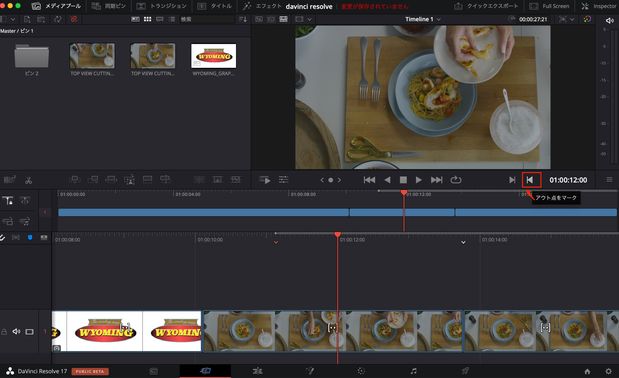The height and width of the screenshot is (378, 619).
Task: Switch media pool to list view
Action: click(172, 19)
